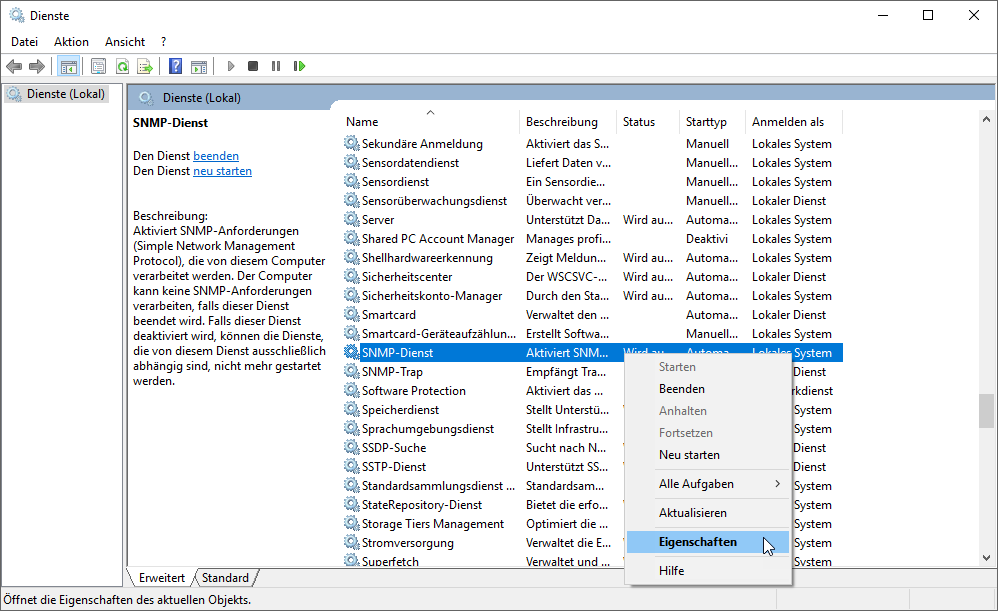Click the gear icon of Sekundäre Anmeldung

click(x=351, y=143)
